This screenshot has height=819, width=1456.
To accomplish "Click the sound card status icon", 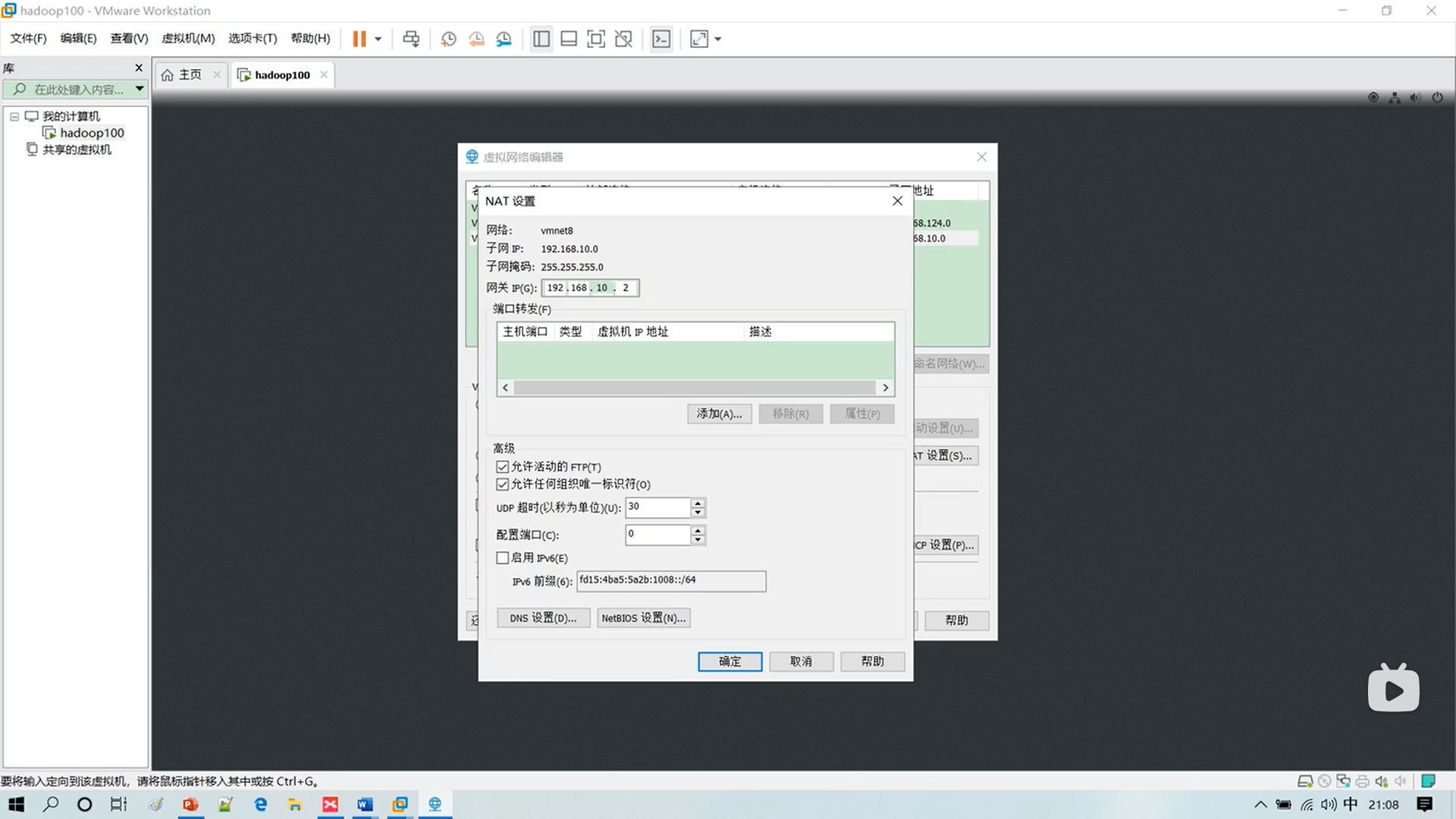I will click(1381, 781).
